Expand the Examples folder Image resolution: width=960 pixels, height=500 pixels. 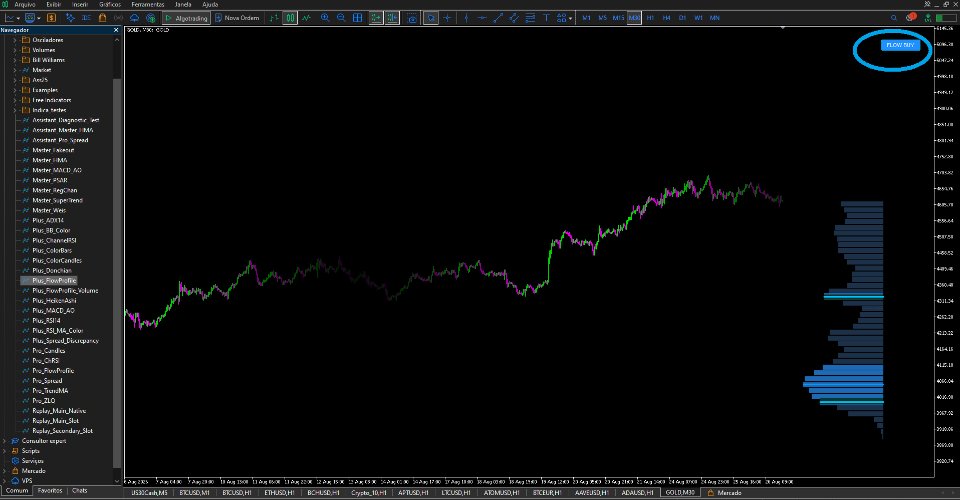click(15, 90)
